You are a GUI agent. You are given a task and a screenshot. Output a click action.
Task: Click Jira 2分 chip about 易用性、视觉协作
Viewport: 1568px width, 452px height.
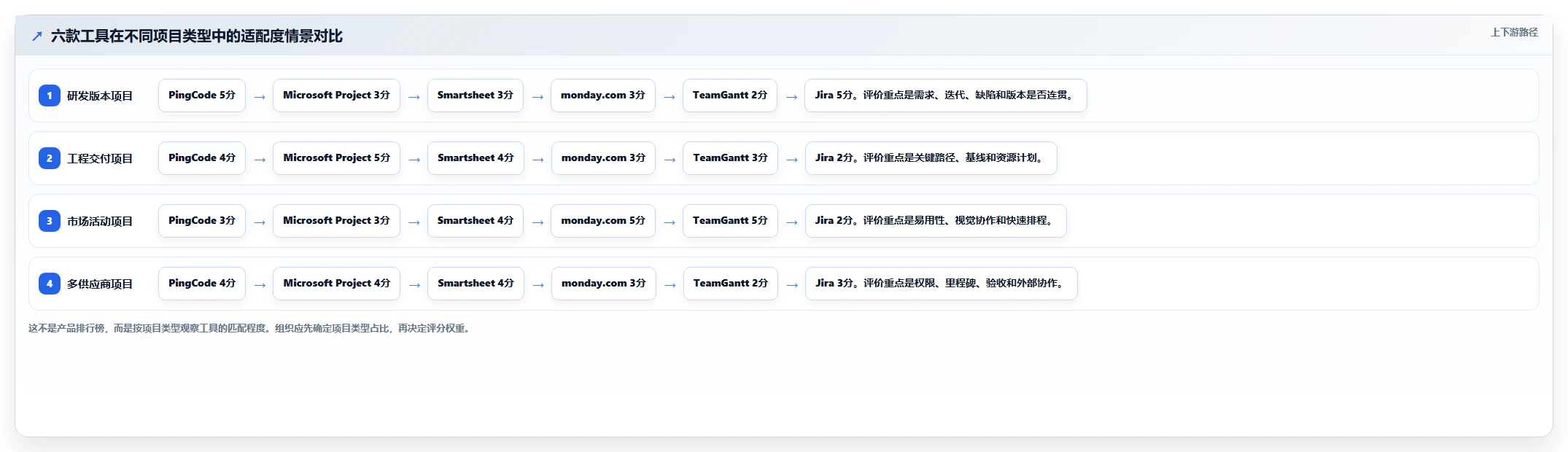[936, 221]
